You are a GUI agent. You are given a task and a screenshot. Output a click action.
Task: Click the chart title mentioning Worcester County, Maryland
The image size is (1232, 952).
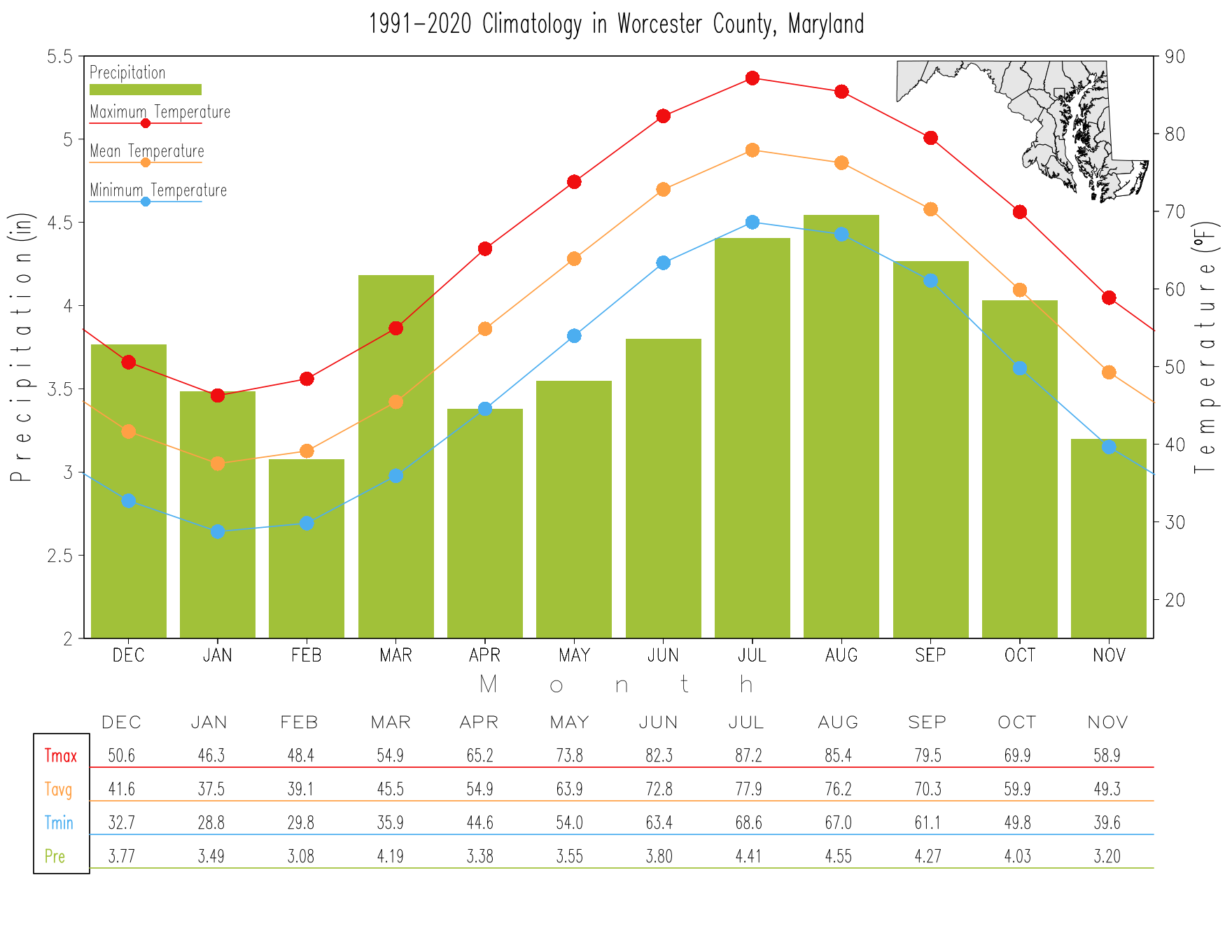click(616, 24)
